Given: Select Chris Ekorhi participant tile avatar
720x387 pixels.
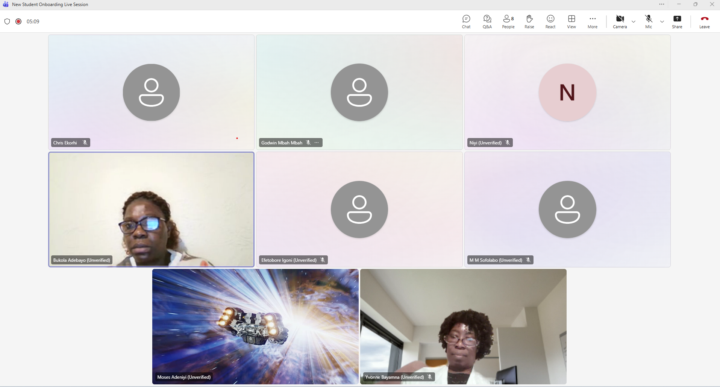Looking at the screenshot, I should [152, 92].
